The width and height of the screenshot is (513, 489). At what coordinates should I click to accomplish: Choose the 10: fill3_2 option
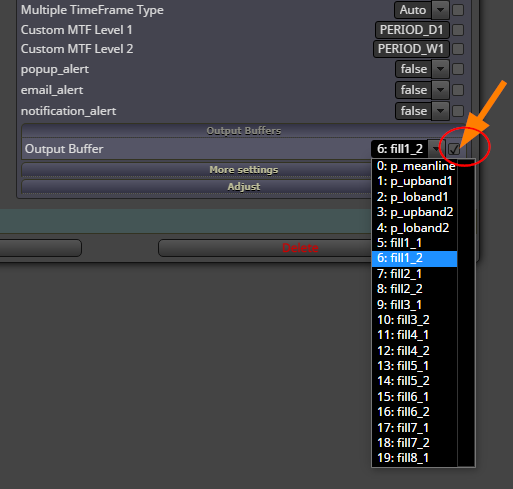pos(414,320)
